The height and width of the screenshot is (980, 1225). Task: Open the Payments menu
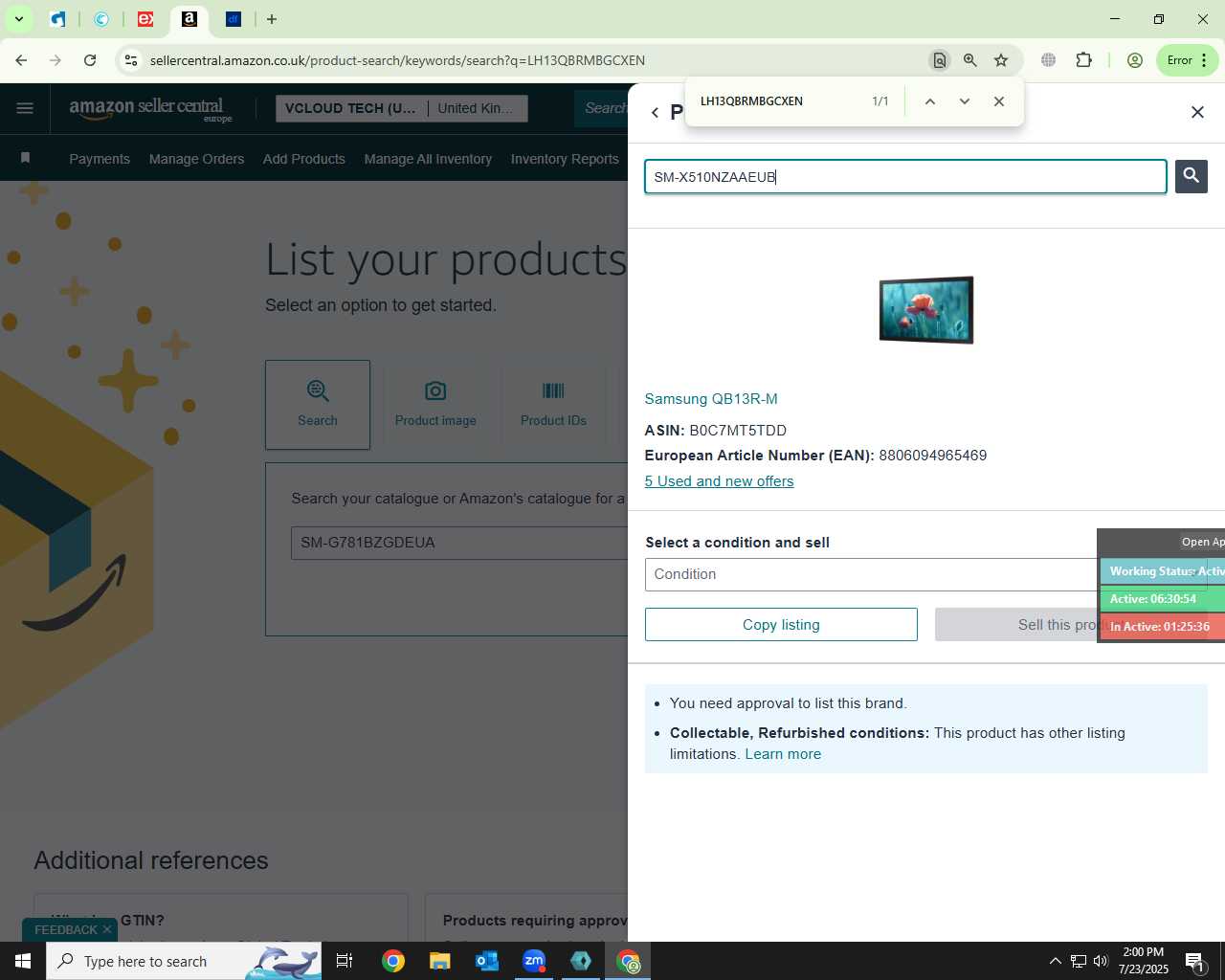[100, 159]
